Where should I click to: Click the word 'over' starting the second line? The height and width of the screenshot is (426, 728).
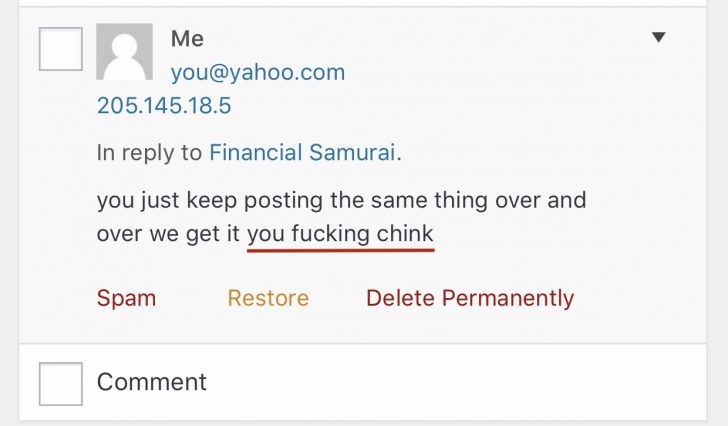point(119,234)
